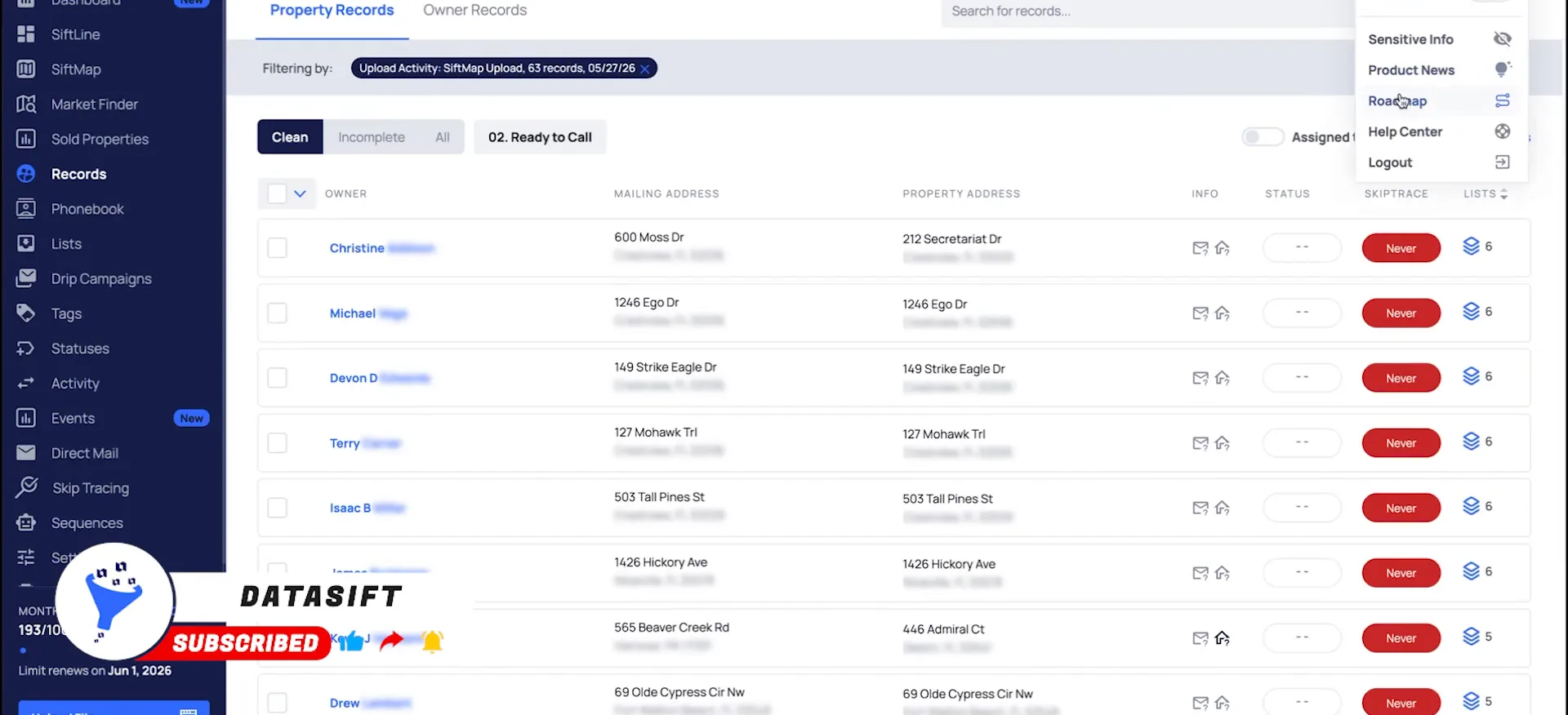Click Never skiptrace button for Terry
Screen dimensions: 1568x715
(x=1401, y=443)
